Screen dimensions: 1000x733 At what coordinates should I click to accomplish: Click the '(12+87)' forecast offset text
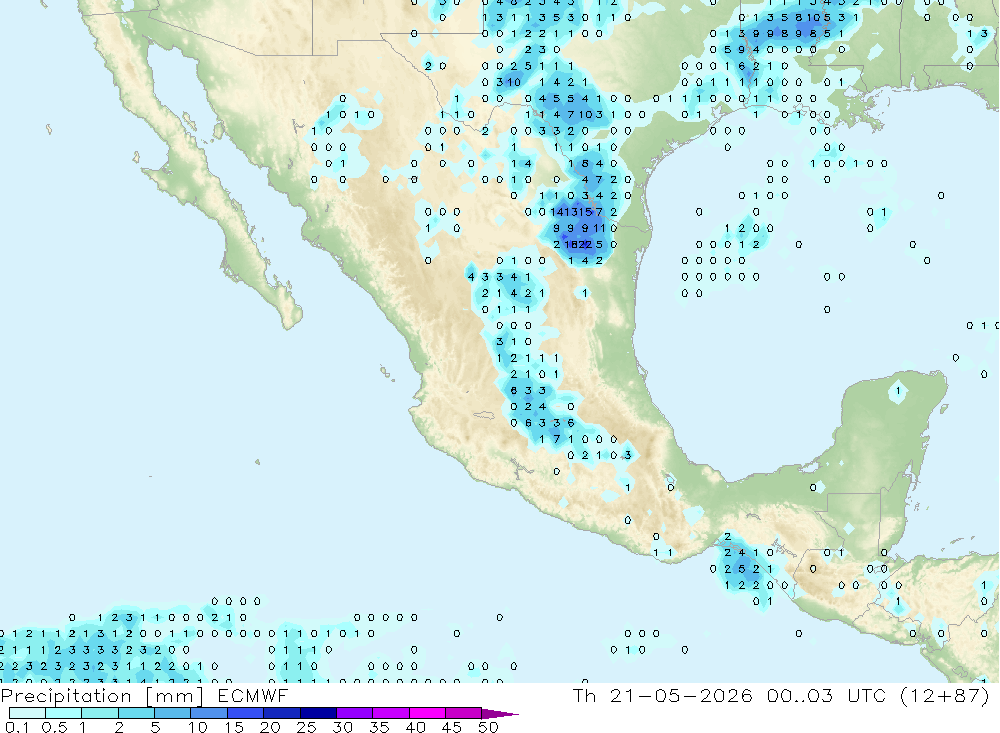945,695
